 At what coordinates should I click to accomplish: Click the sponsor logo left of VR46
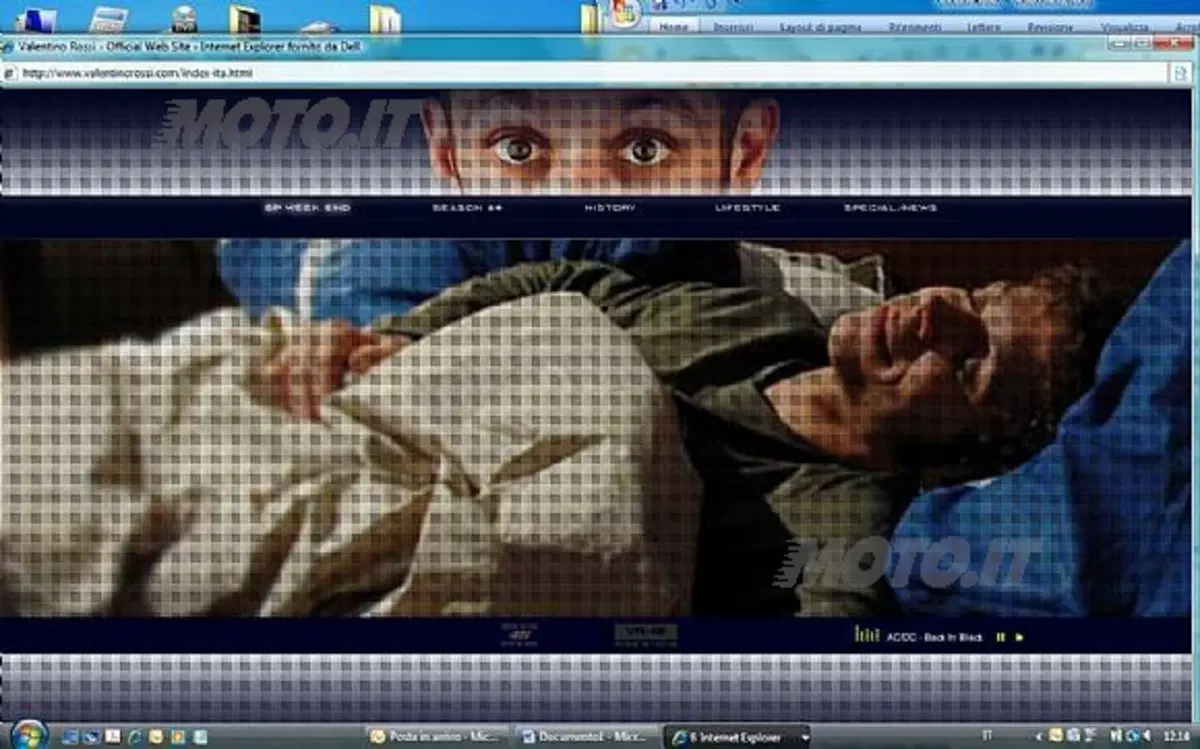pyautogui.click(x=519, y=634)
